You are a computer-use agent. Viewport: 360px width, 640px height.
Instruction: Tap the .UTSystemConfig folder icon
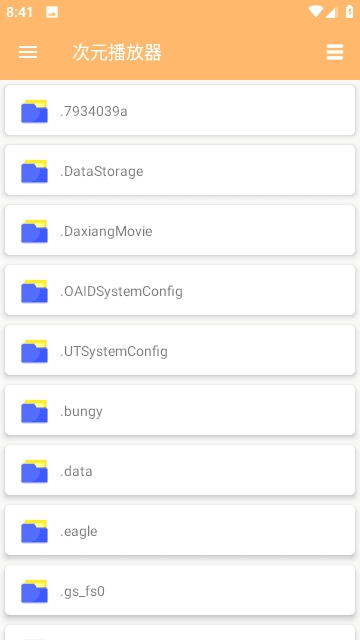coord(34,351)
